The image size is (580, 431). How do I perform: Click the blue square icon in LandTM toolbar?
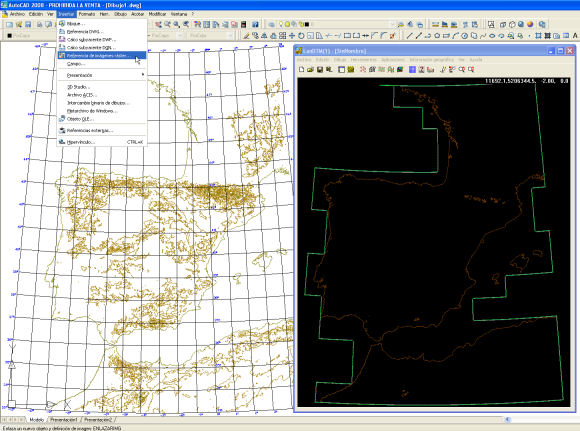click(x=412, y=69)
